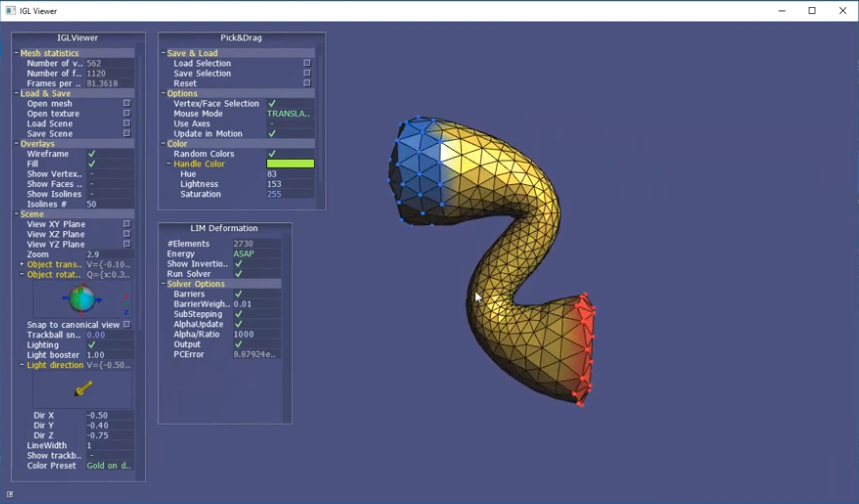Image resolution: width=859 pixels, height=504 pixels.
Task: Disable the Wireframe overlay checkbox
Action: (x=92, y=154)
